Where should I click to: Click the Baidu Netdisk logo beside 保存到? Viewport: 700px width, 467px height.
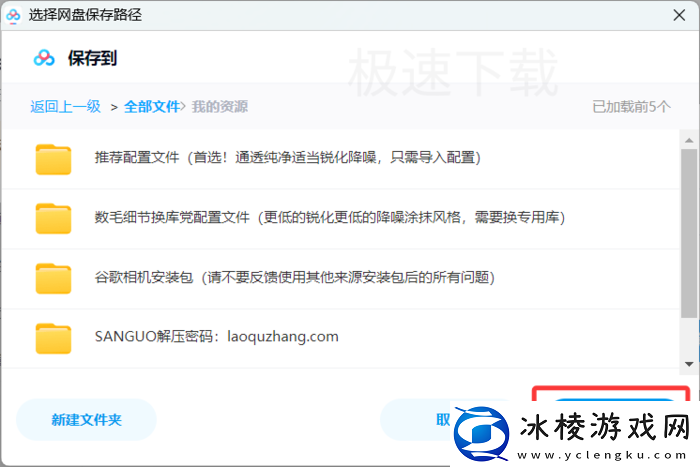44,58
